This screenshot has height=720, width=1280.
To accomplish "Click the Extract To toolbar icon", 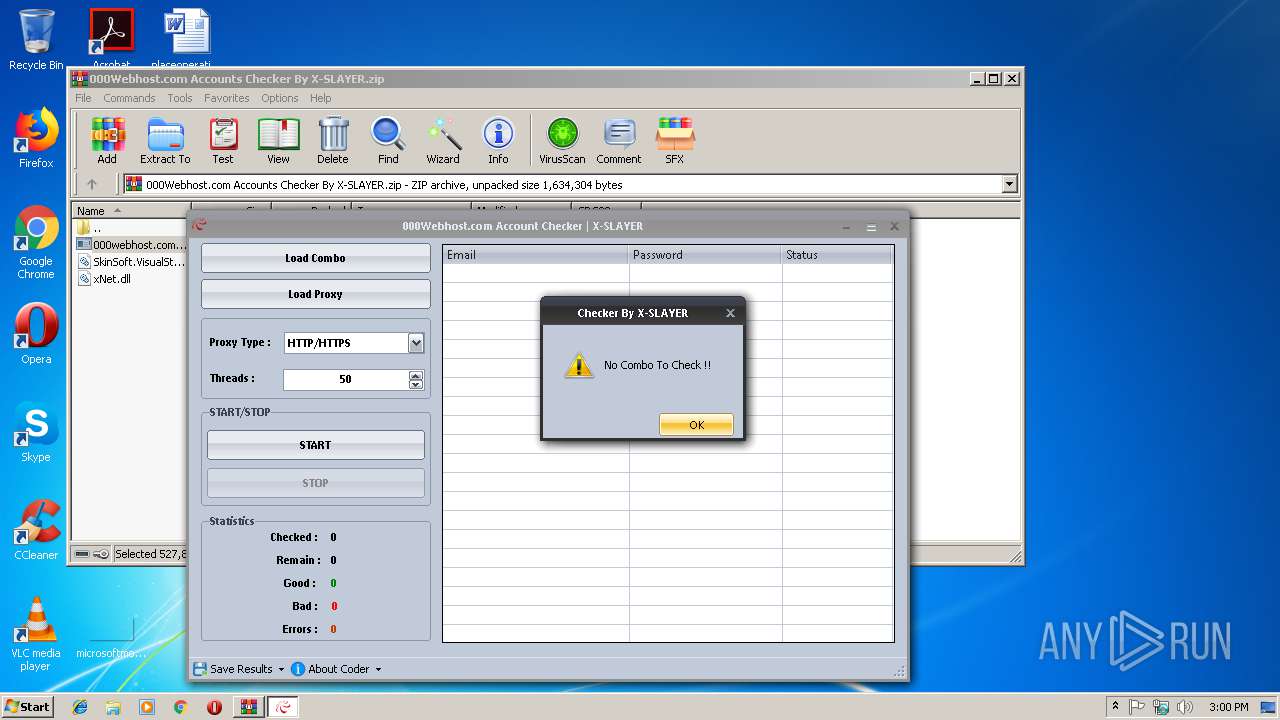I will click(x=165, y=141).
